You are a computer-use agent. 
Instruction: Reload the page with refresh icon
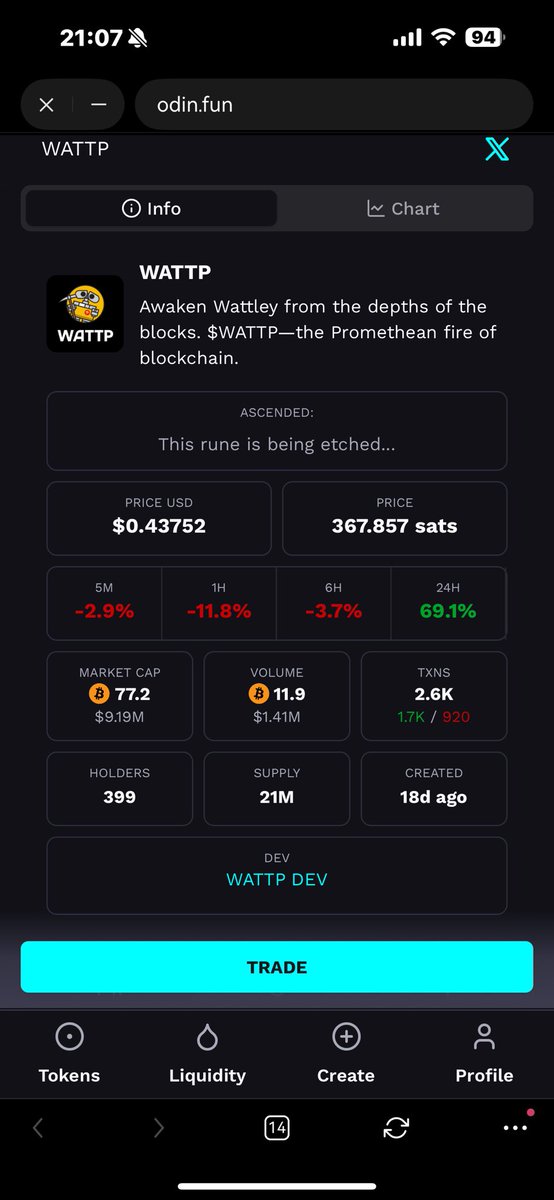click(x=396, y=1128)
